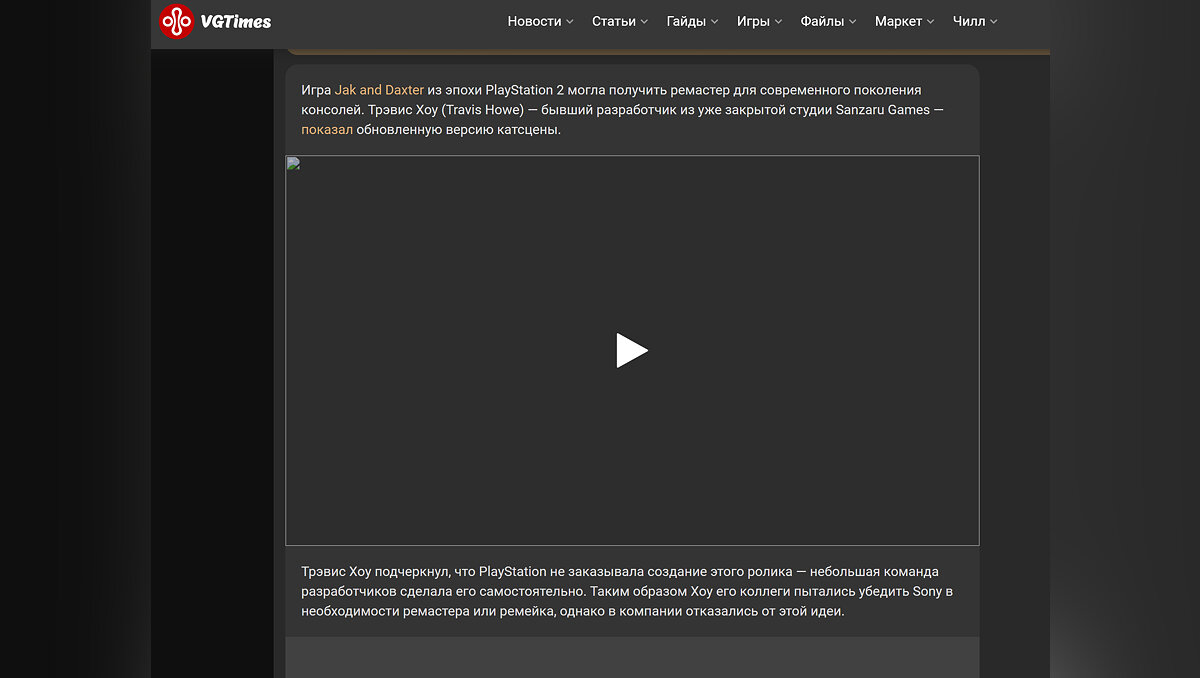The image size is (1200, 678).
Task: Expand the chevron next to Чилл
Action: 993,22
